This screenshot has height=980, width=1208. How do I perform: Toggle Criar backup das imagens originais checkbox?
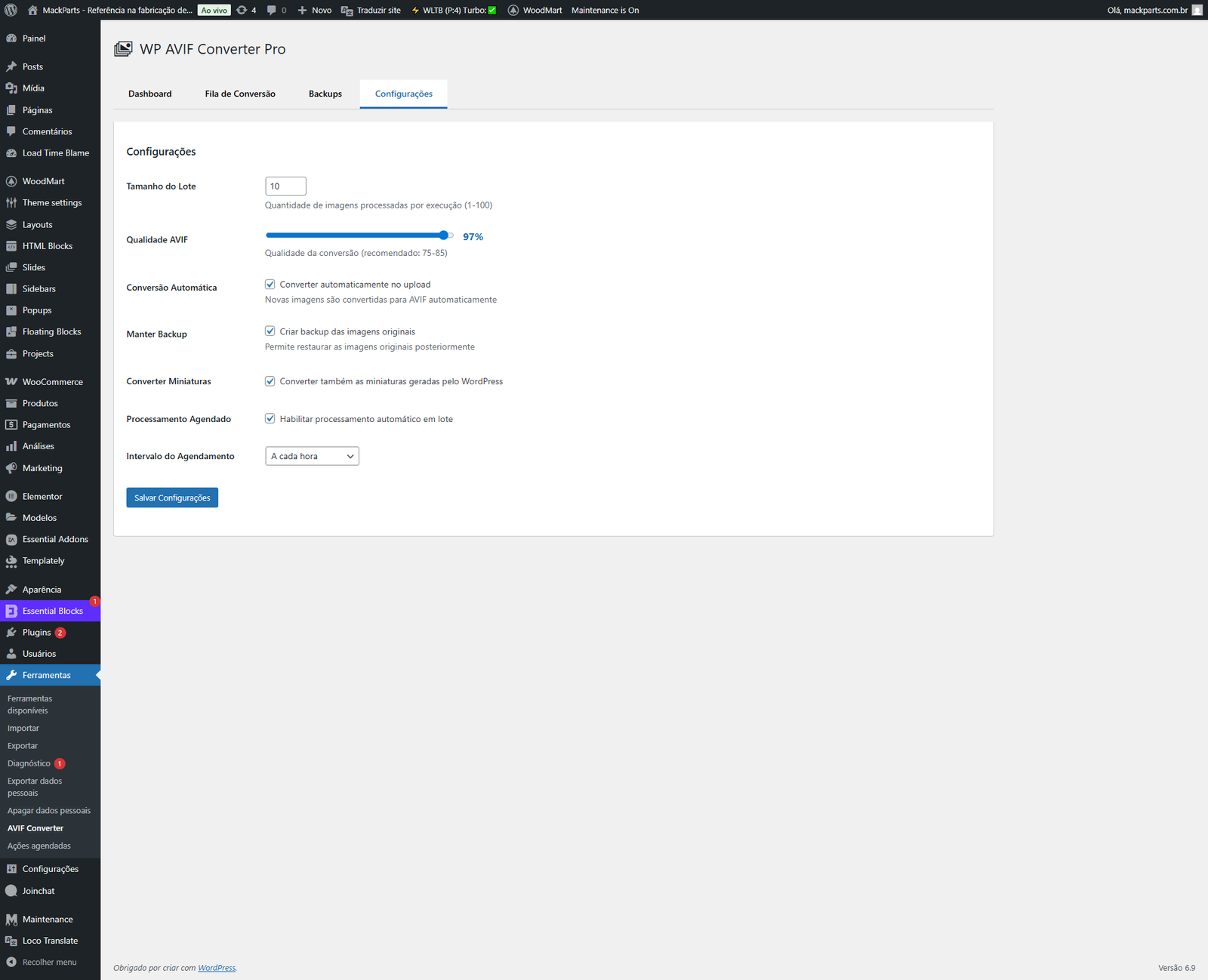coord(270,331)
